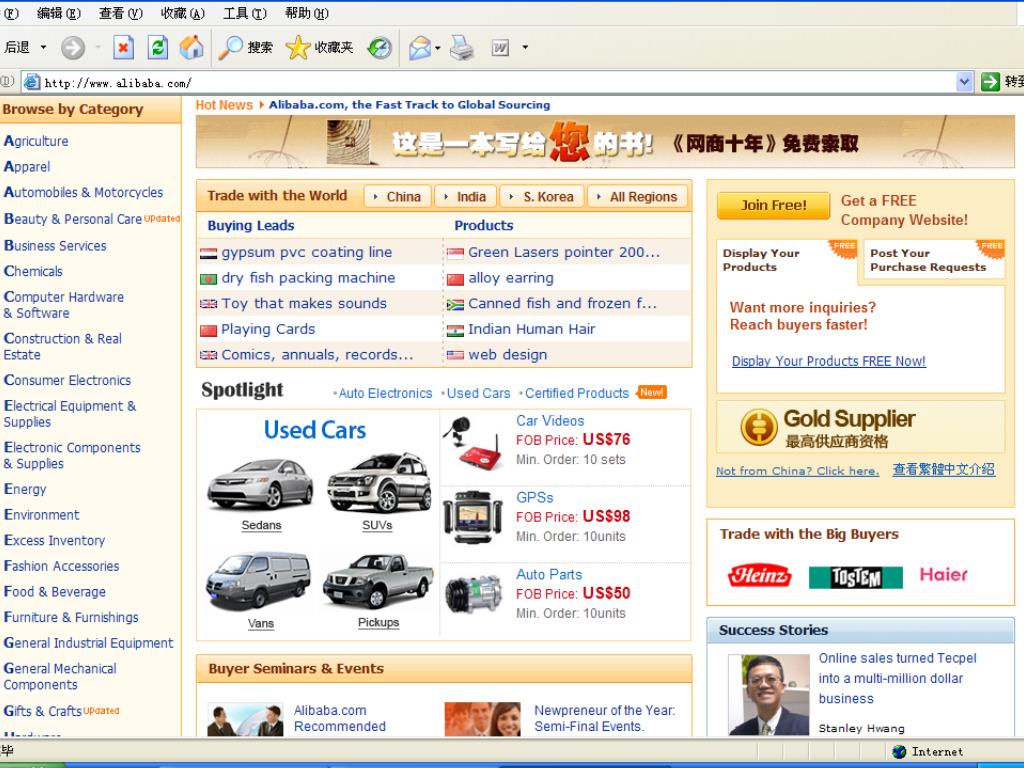Screen dimensions: 1024x768
Task: Open the Hot News Alibaba.com headline link
Action: tap(409, 104)
